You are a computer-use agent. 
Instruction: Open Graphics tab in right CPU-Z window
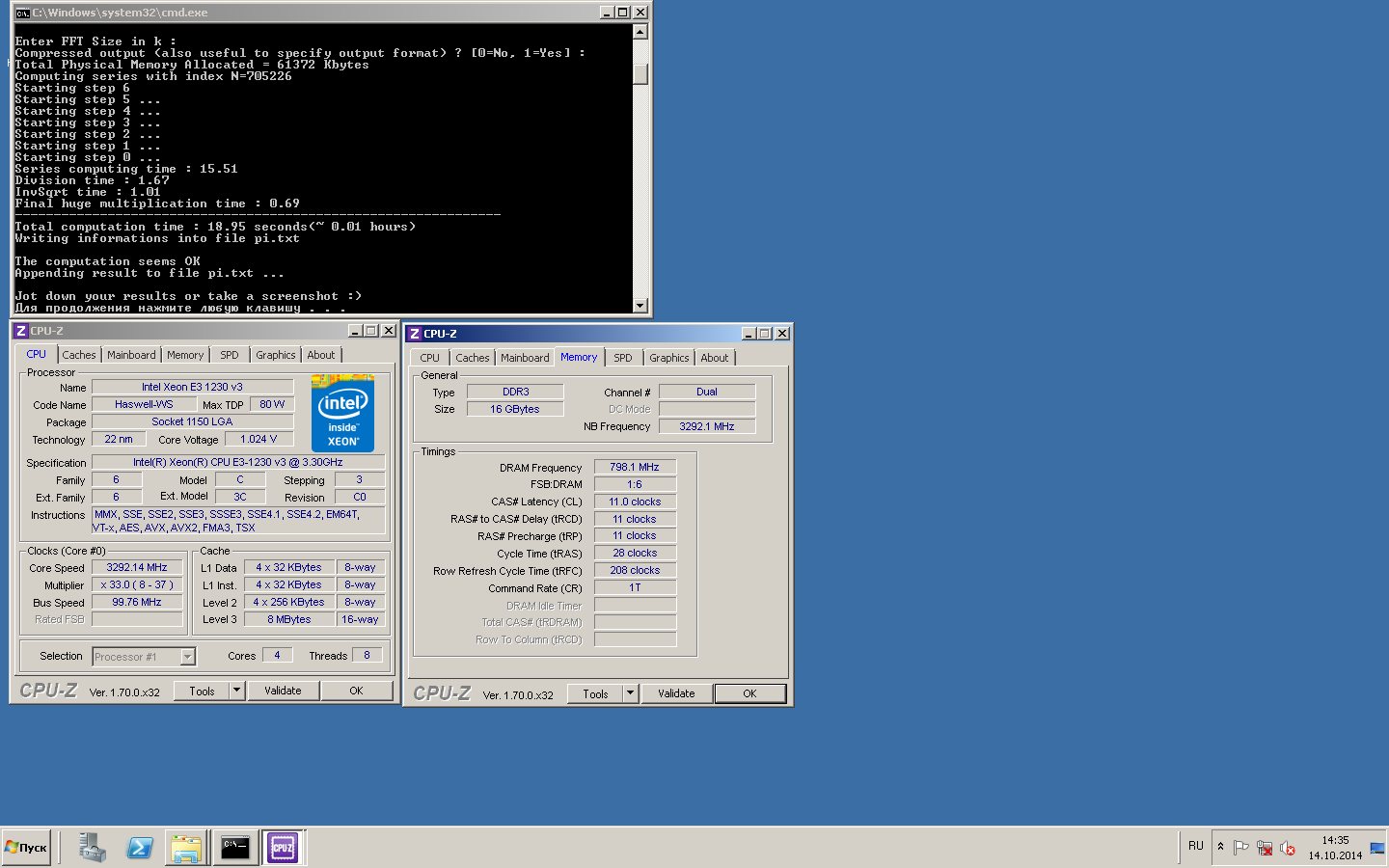[669, 358]
